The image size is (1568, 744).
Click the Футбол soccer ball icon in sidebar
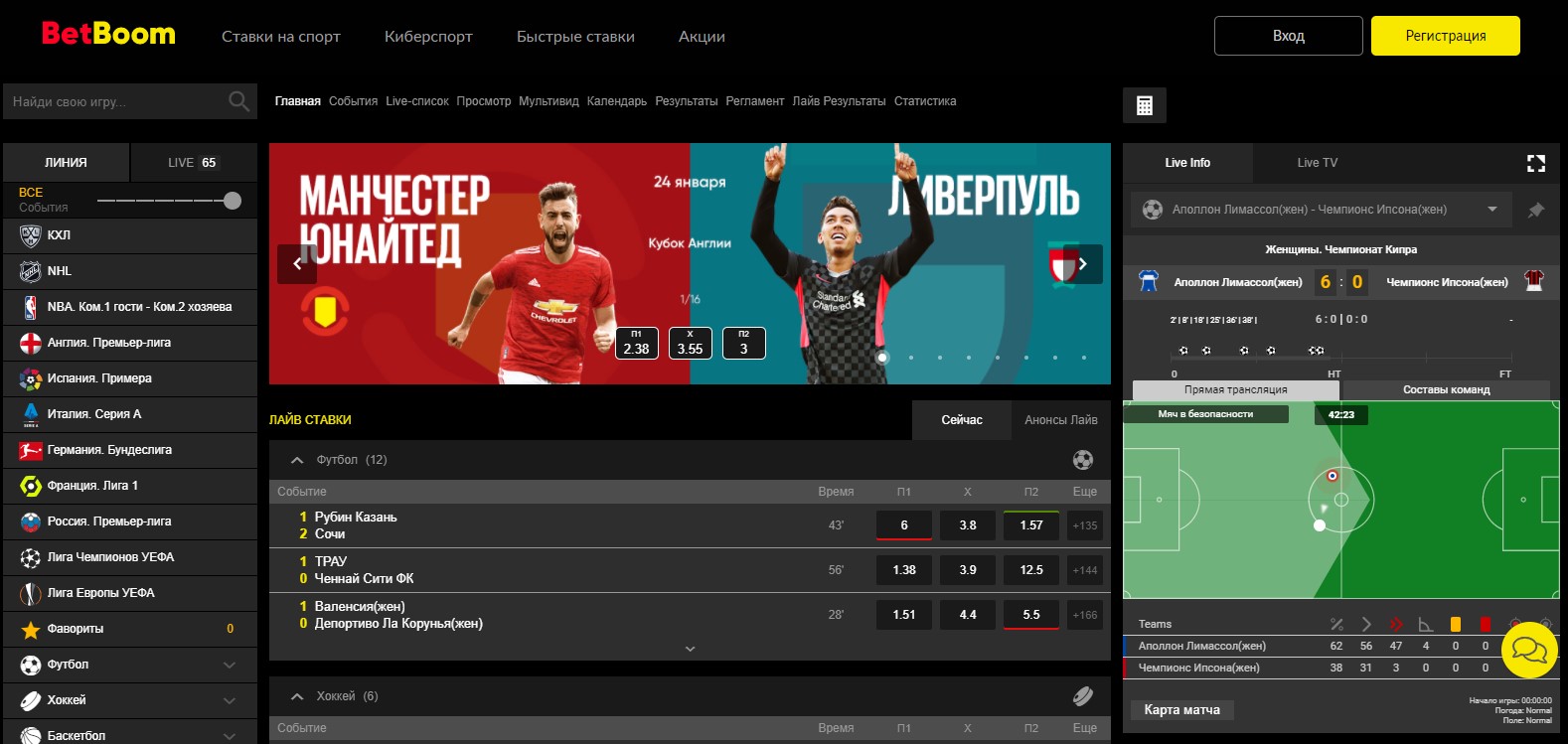(31, 665)
